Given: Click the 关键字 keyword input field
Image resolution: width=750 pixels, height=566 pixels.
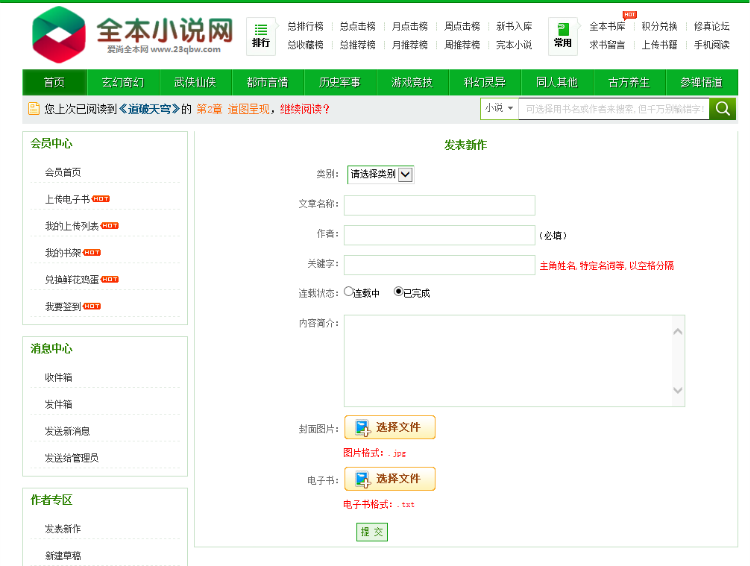Looking at the screenshot, I should (x=439, y=265).
